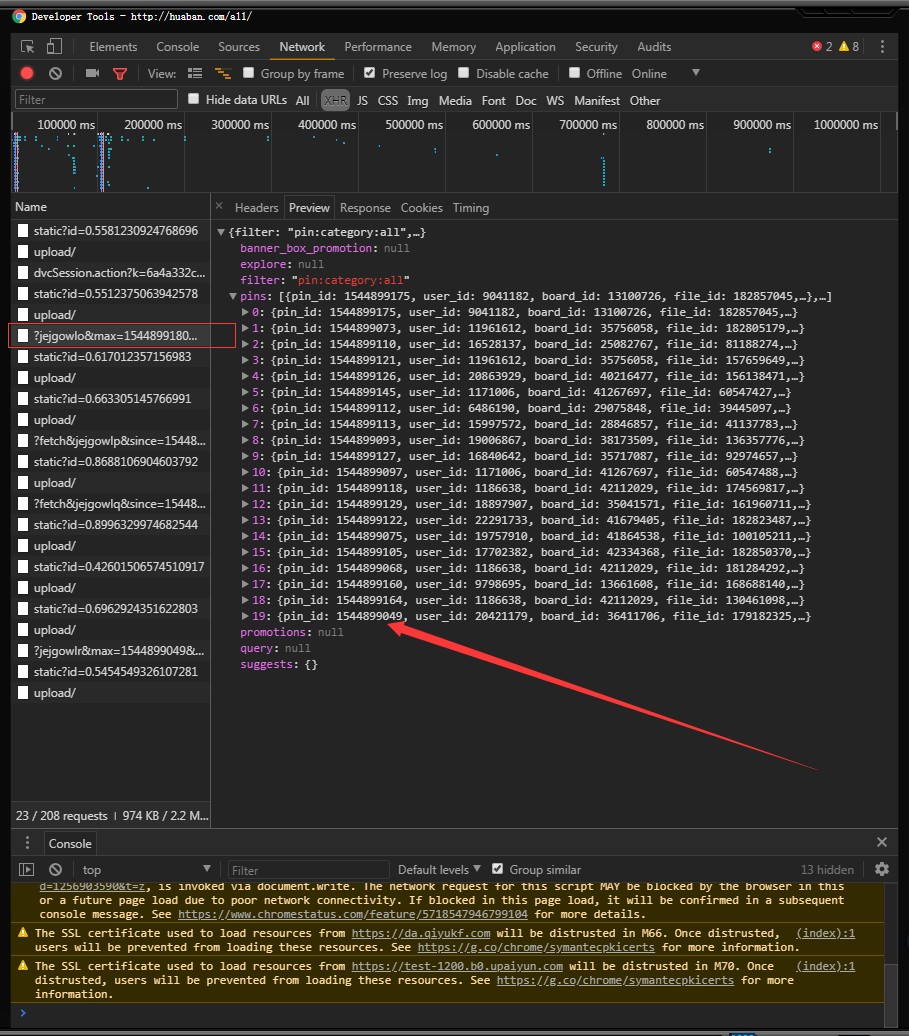The image size is (909, 1036).
Task: Open the red errors counter
Action: [x=822, y=46]
